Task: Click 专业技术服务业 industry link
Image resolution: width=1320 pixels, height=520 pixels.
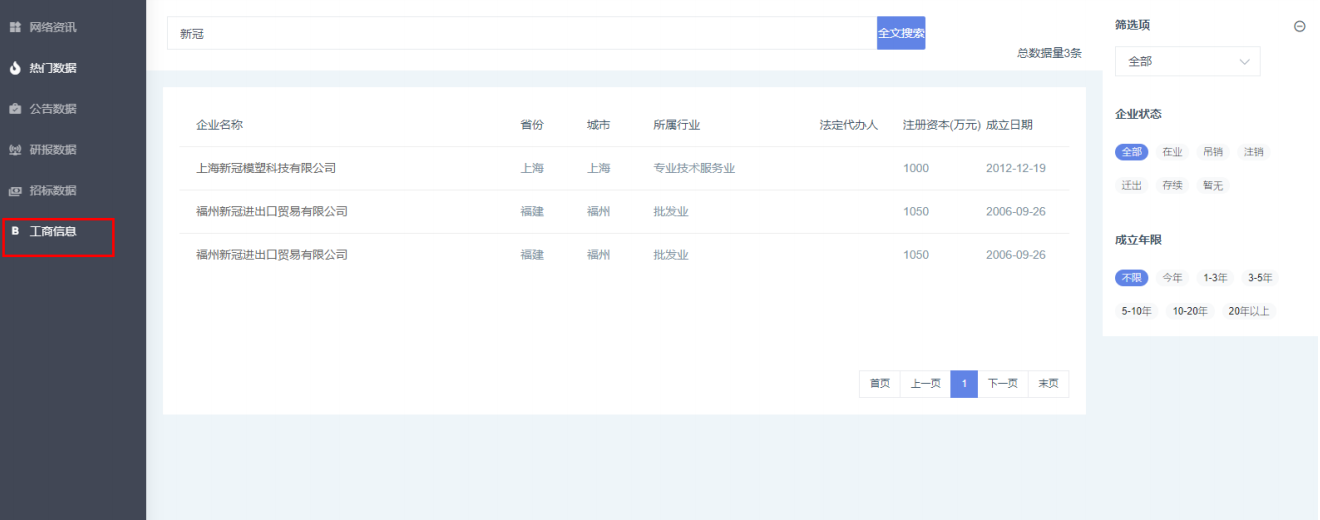Action: pos(694,168)
